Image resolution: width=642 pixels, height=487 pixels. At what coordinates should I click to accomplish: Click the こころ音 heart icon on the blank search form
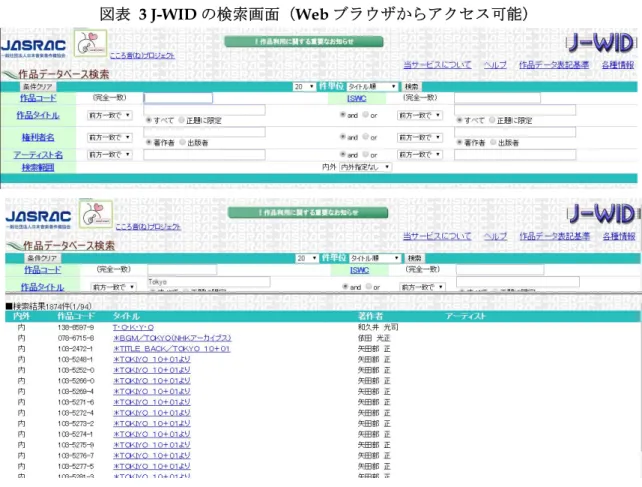click(x=90, y=43)
